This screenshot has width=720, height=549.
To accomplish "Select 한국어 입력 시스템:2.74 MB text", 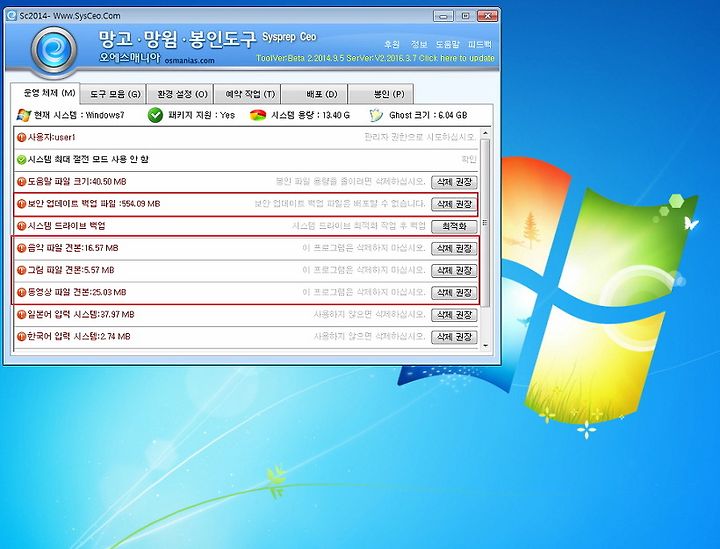I will click(x=79, y=336).
